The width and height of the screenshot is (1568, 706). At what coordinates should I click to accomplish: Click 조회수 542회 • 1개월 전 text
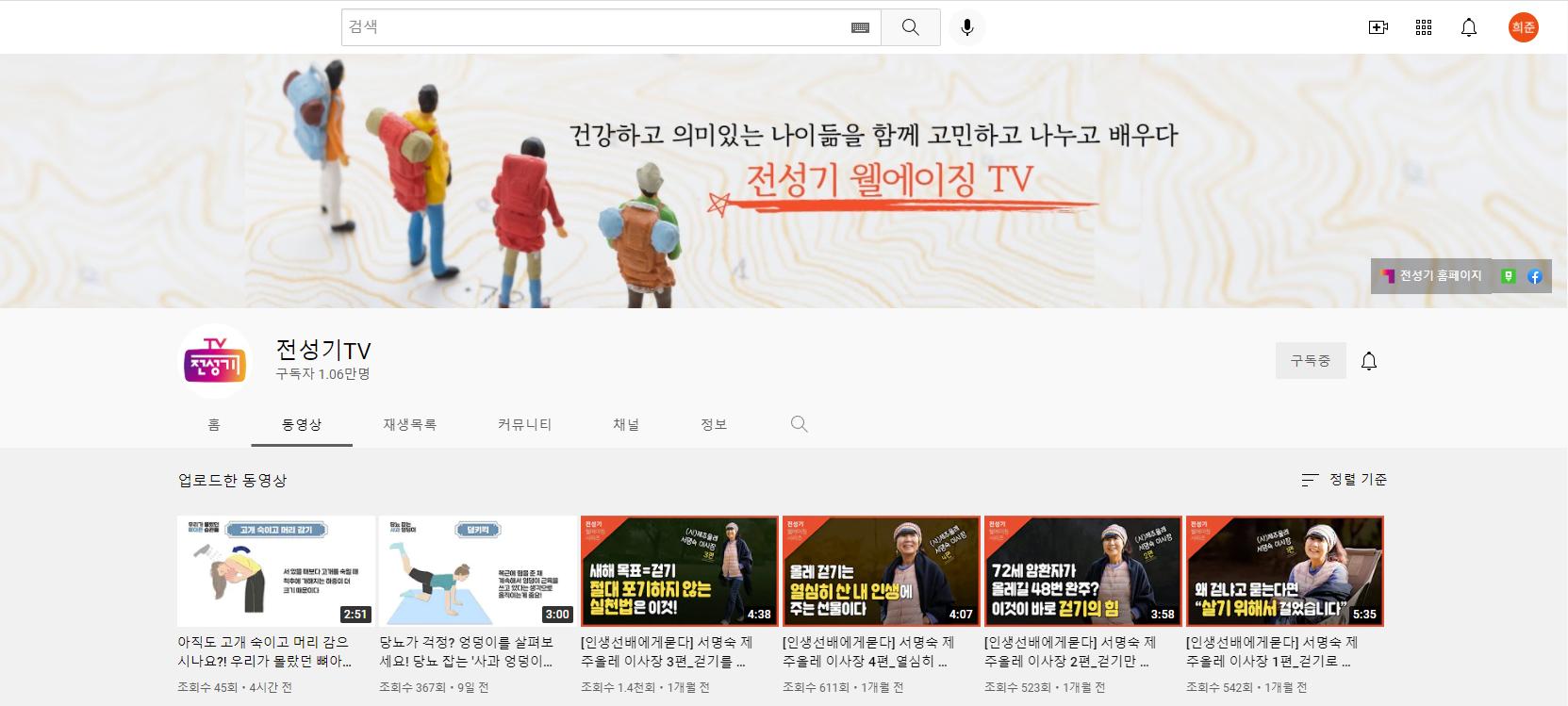[x=1246, y=688]
